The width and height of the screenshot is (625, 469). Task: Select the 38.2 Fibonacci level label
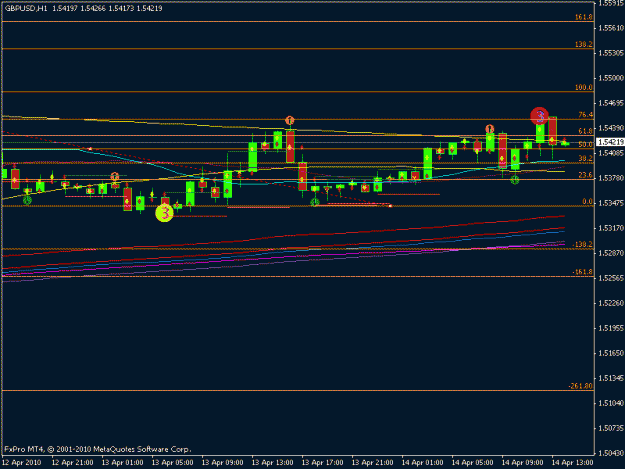(586, 158)
